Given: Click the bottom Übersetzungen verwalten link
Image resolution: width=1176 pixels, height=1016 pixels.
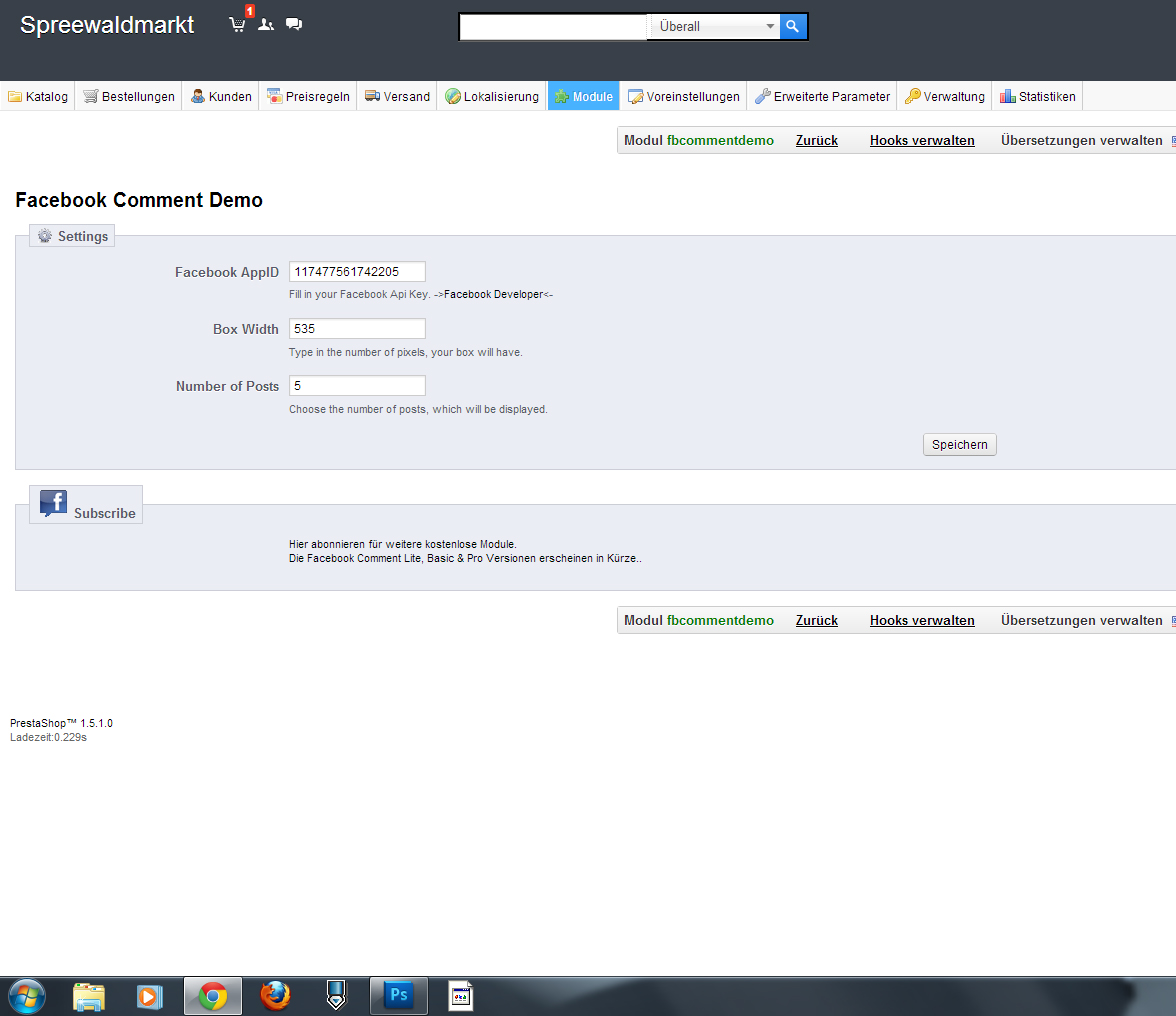Looking at the screenshot, I should click(x=1082, y=620).
